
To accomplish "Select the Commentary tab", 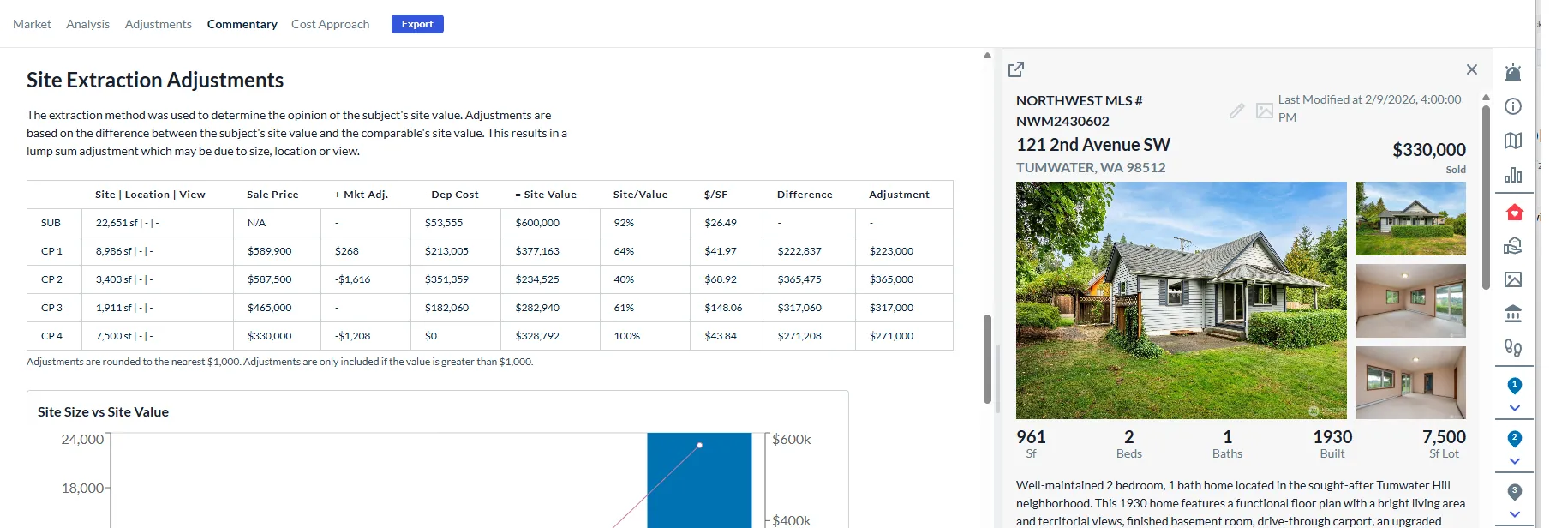I will (x=242, y=24).
